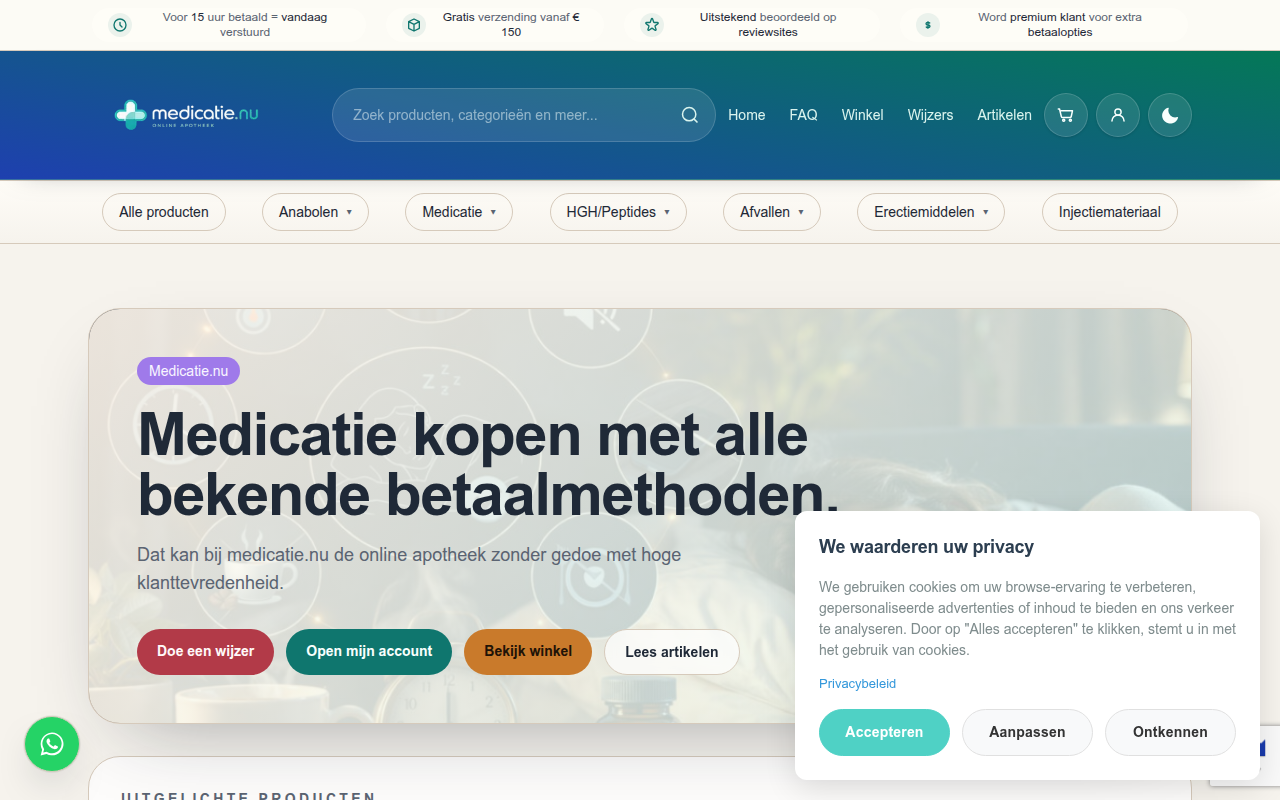Go to Home in navigation
The image size is (1280, 800).
(746, 115)
